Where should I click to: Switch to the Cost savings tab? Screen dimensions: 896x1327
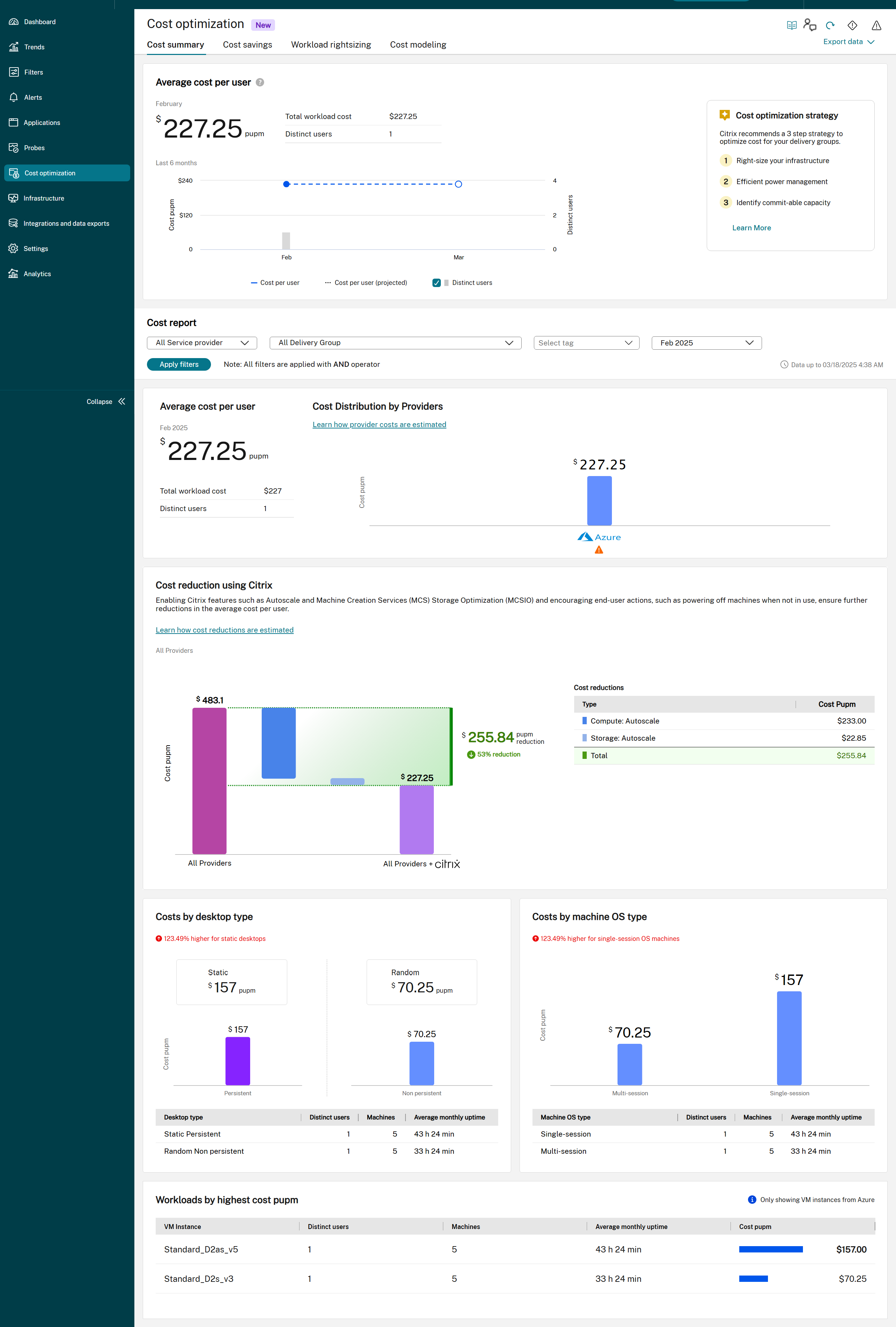tap(247, 44)
